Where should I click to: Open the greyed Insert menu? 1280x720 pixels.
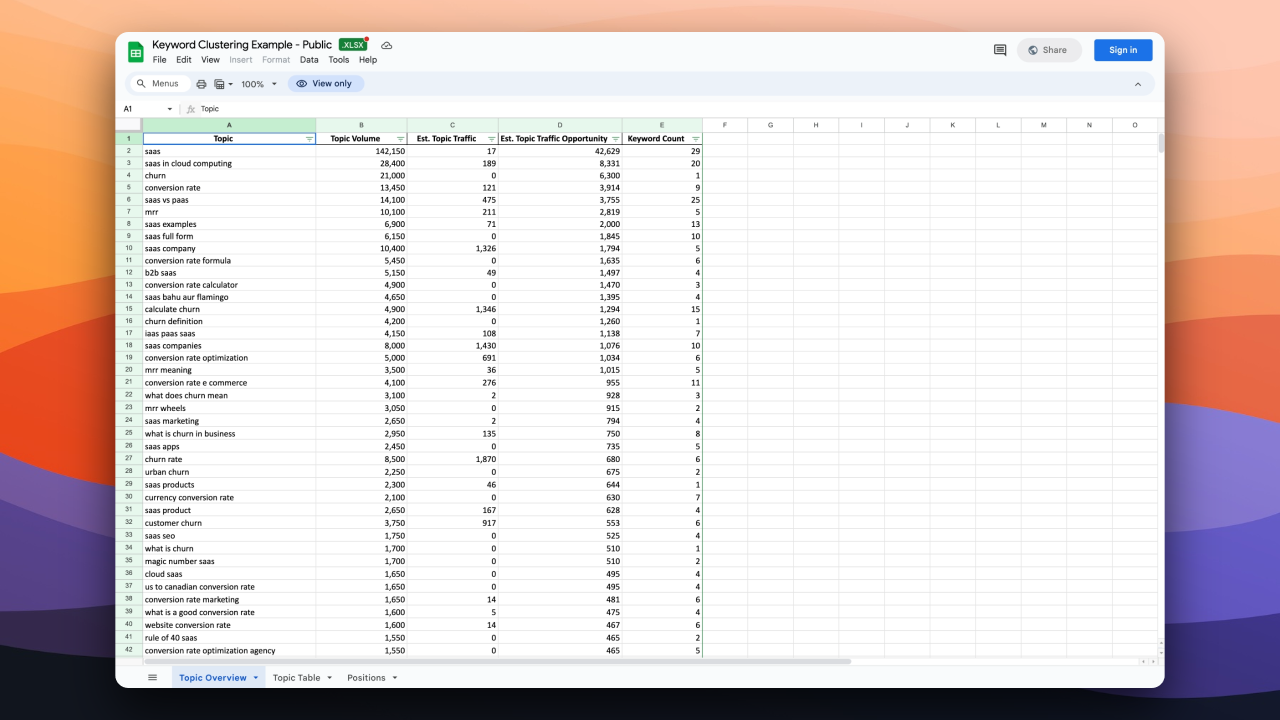coord(241,60)
